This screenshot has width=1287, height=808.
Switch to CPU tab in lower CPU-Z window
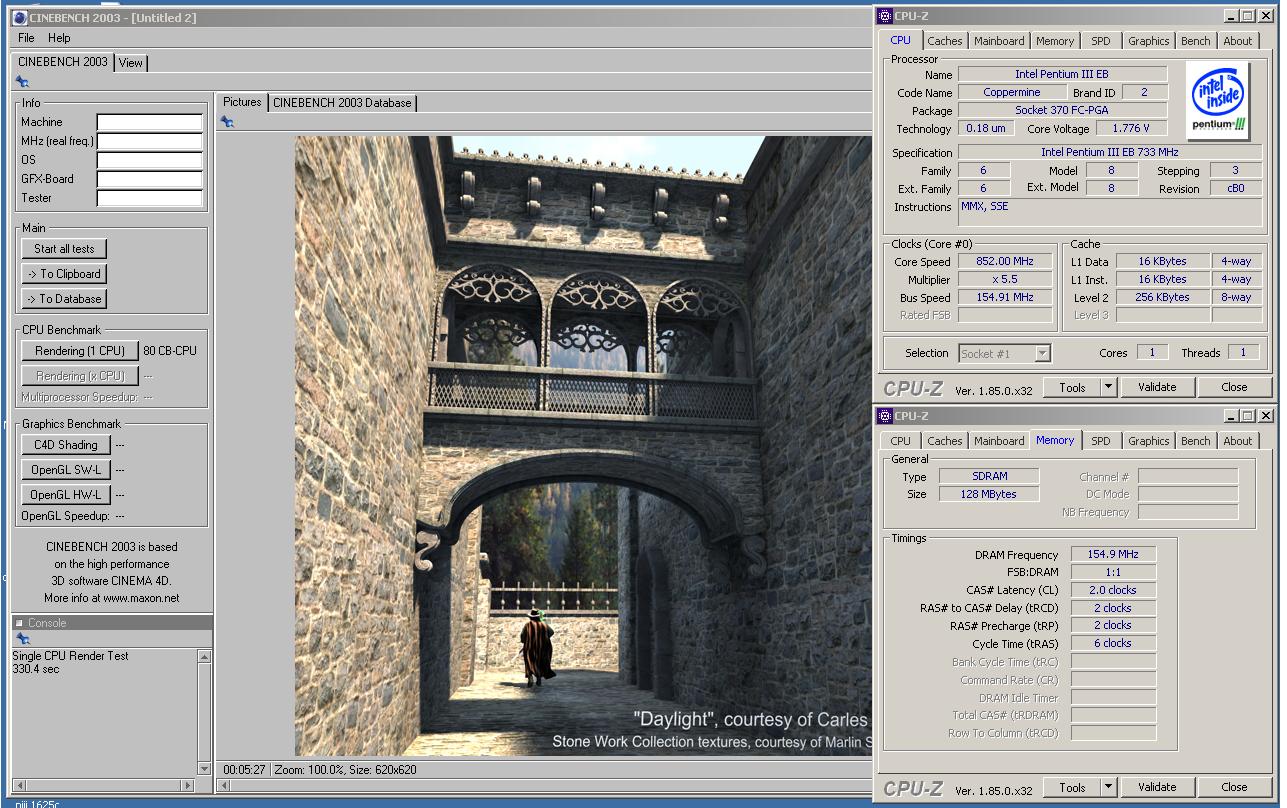pyautogui.click(x=900, y=441)
